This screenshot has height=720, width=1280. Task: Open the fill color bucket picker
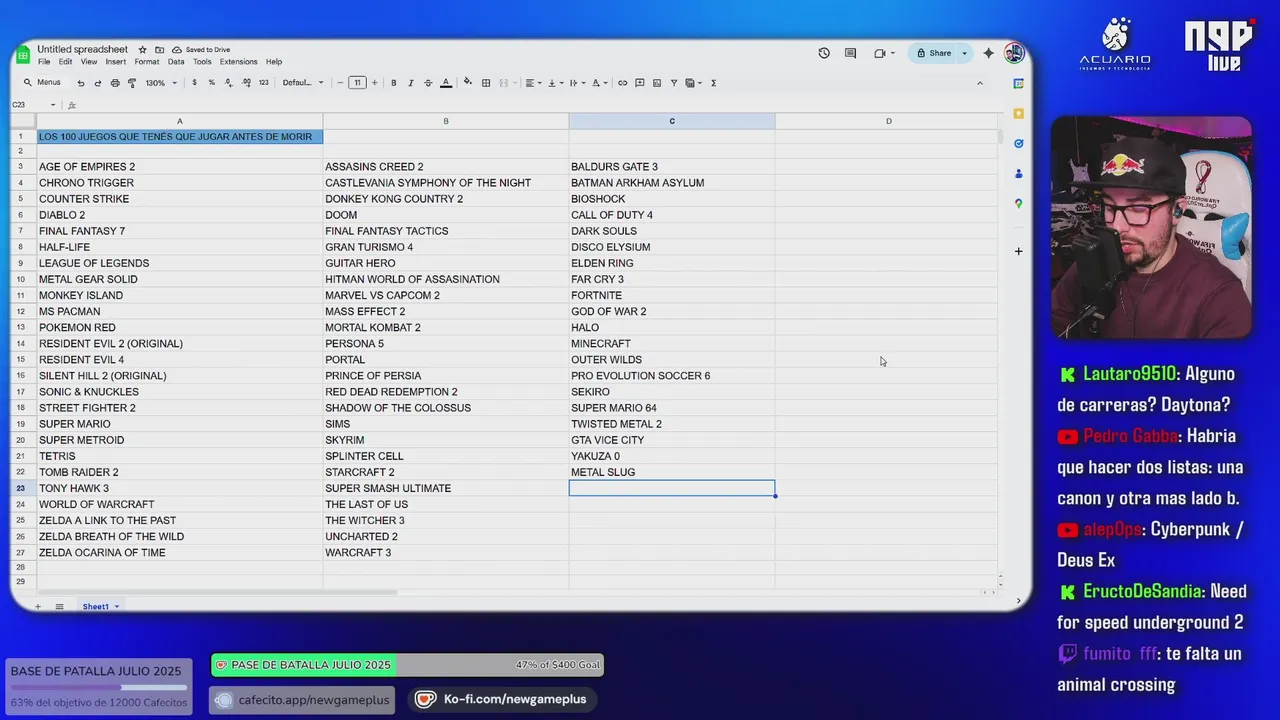[468, 83]
